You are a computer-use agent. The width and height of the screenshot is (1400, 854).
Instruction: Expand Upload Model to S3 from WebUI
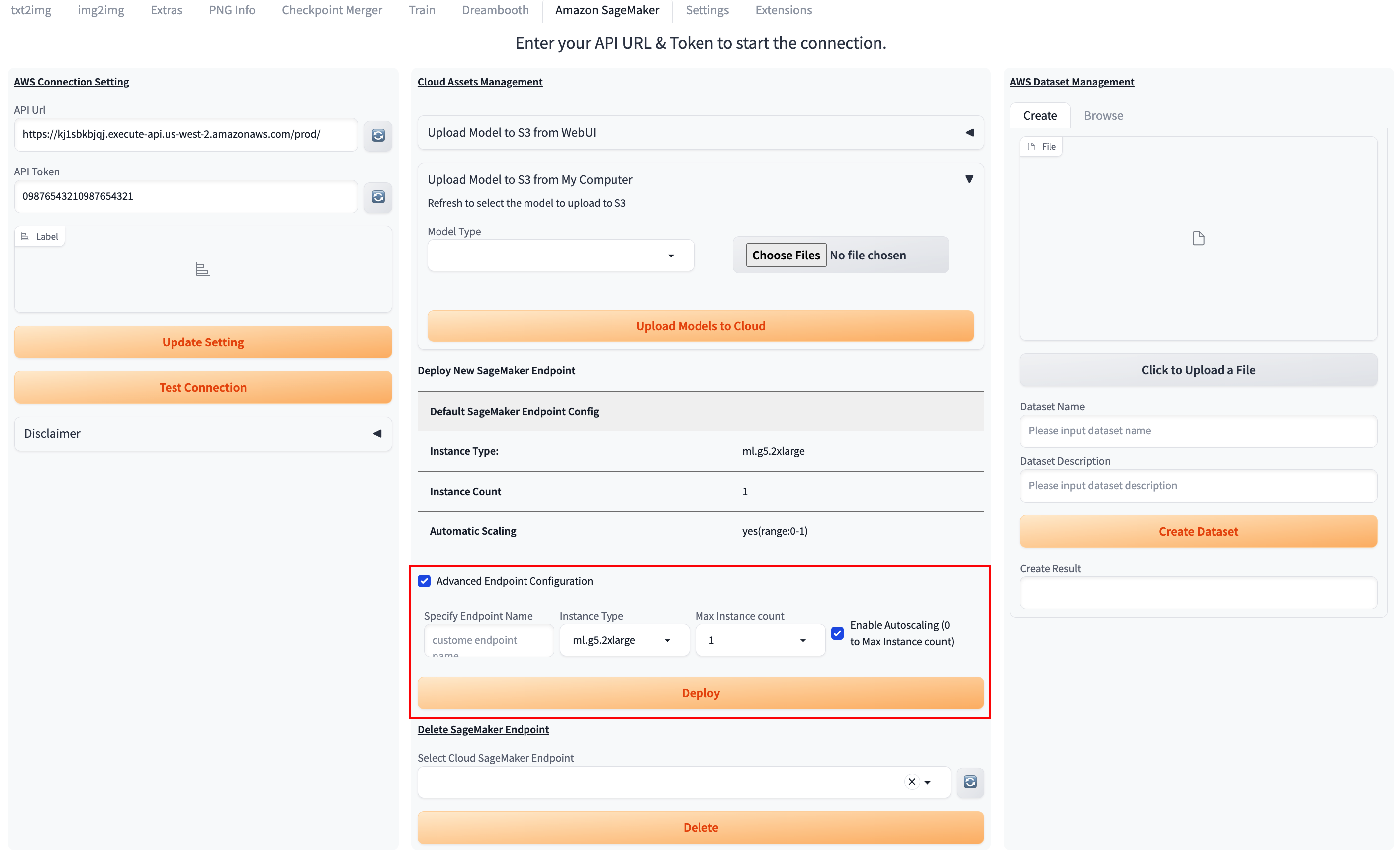(x=969, y=132)
